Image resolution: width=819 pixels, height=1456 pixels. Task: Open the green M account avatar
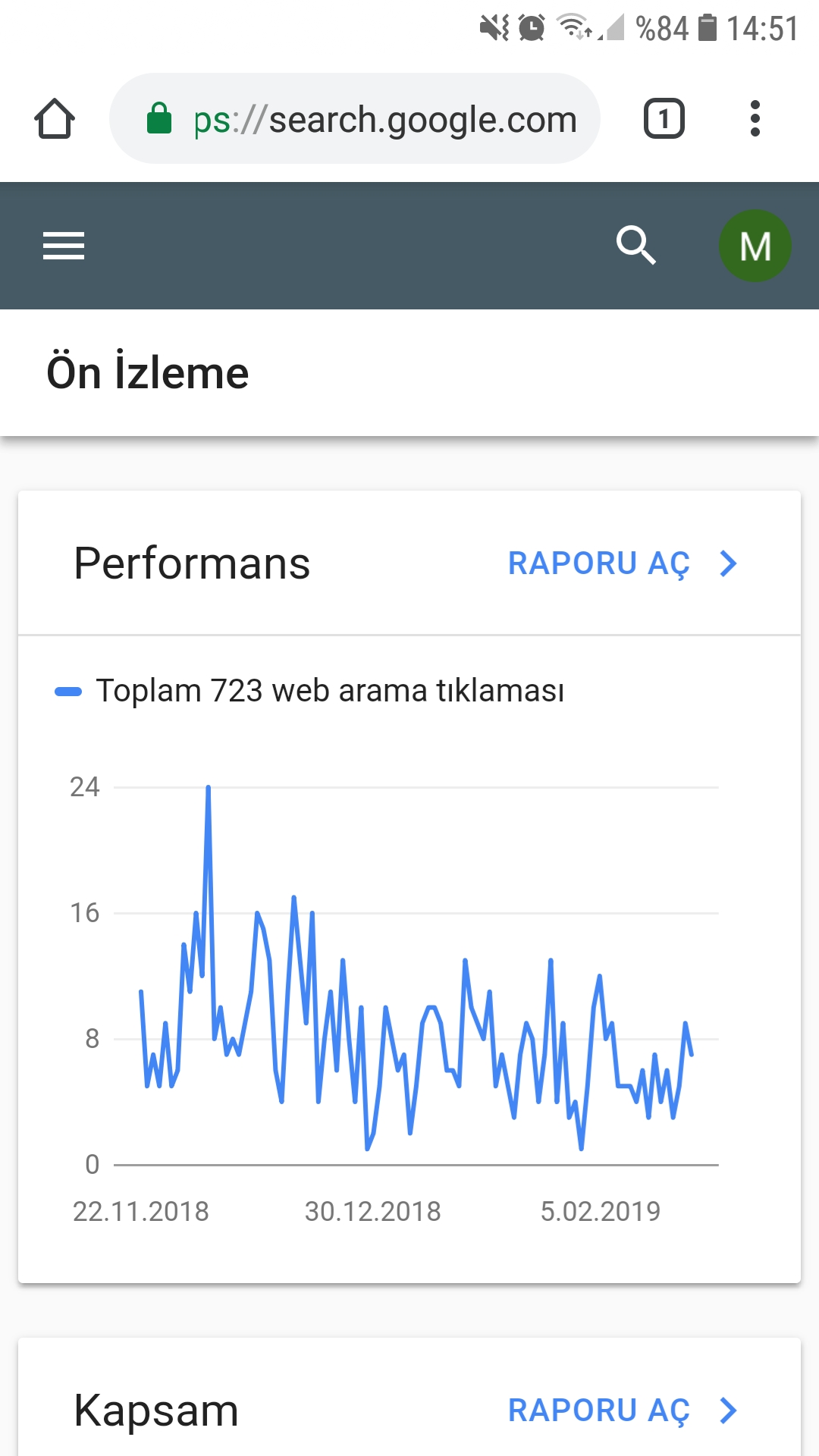(x=755, y=246)
